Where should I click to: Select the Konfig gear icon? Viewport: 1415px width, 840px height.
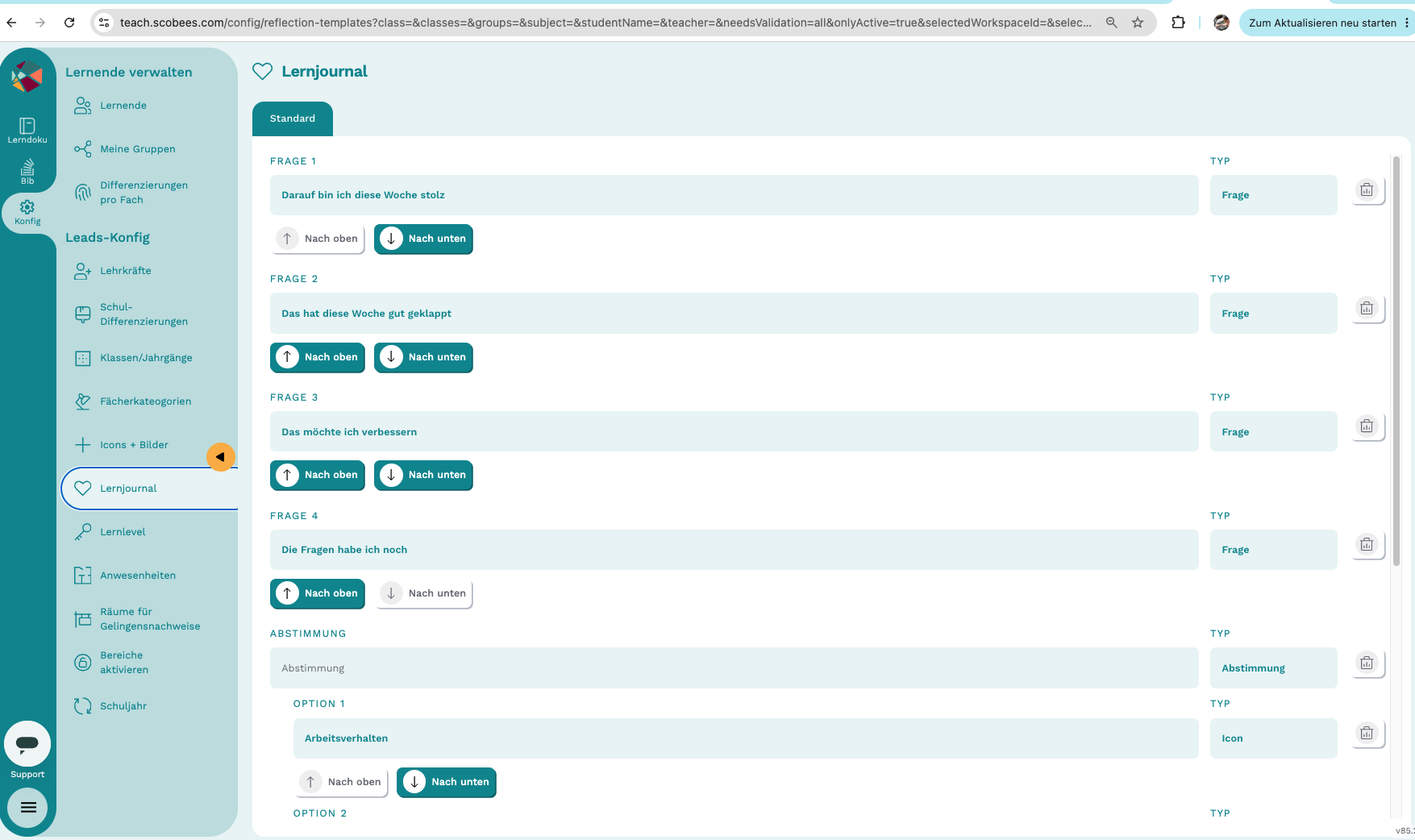click(27, 212)
